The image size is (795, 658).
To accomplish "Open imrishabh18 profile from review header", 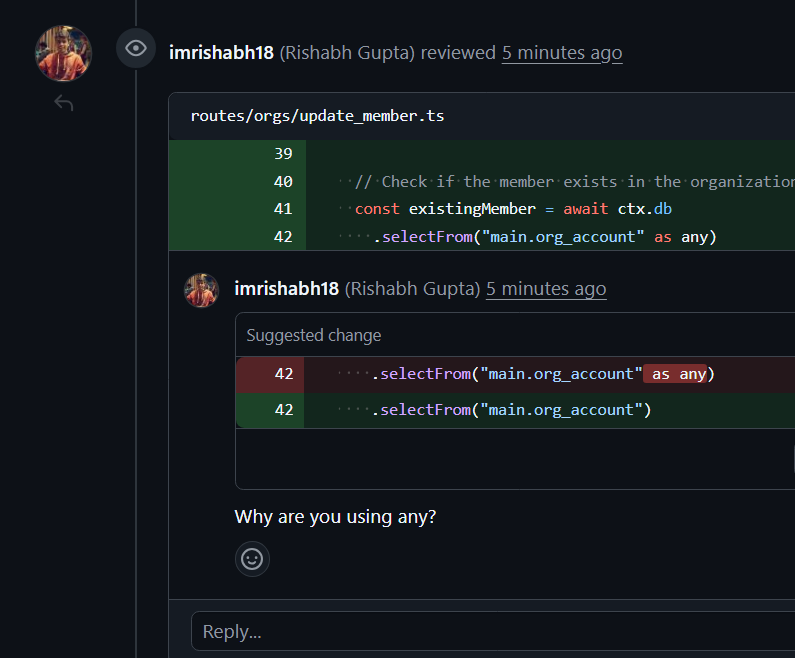I will click(222, 53).
